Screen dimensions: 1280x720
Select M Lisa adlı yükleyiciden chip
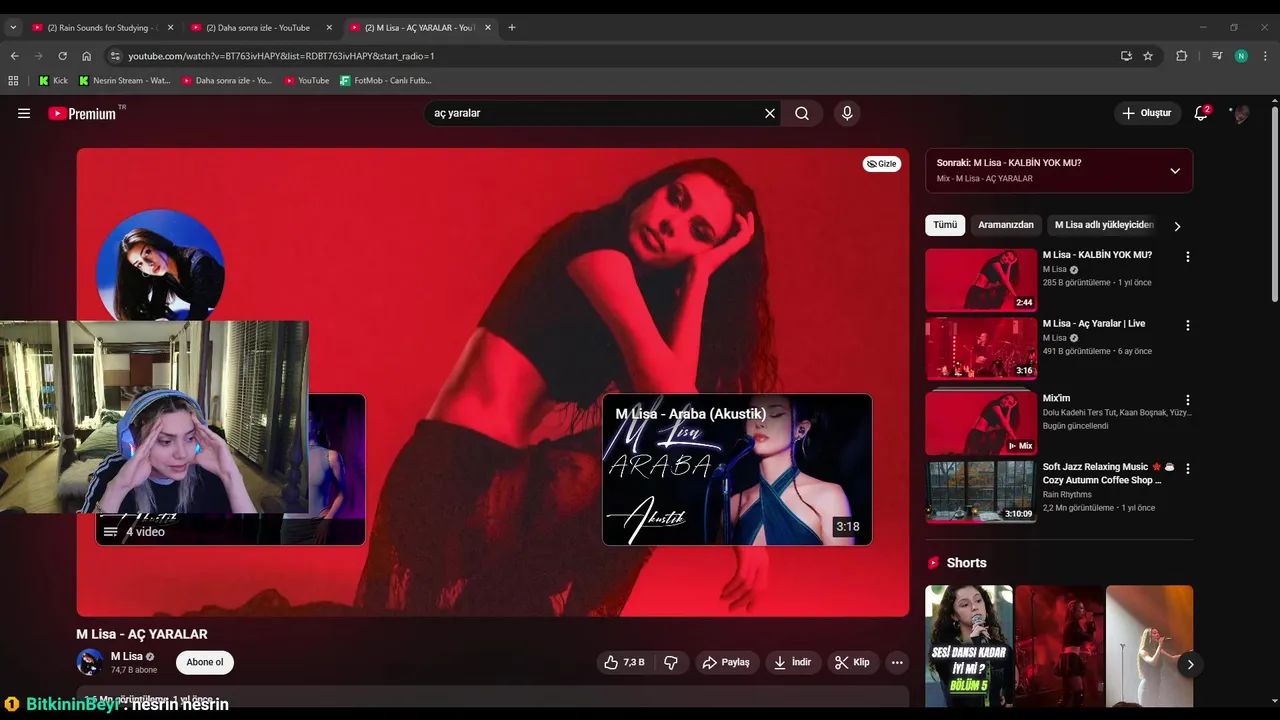(x=1104, y=225)
